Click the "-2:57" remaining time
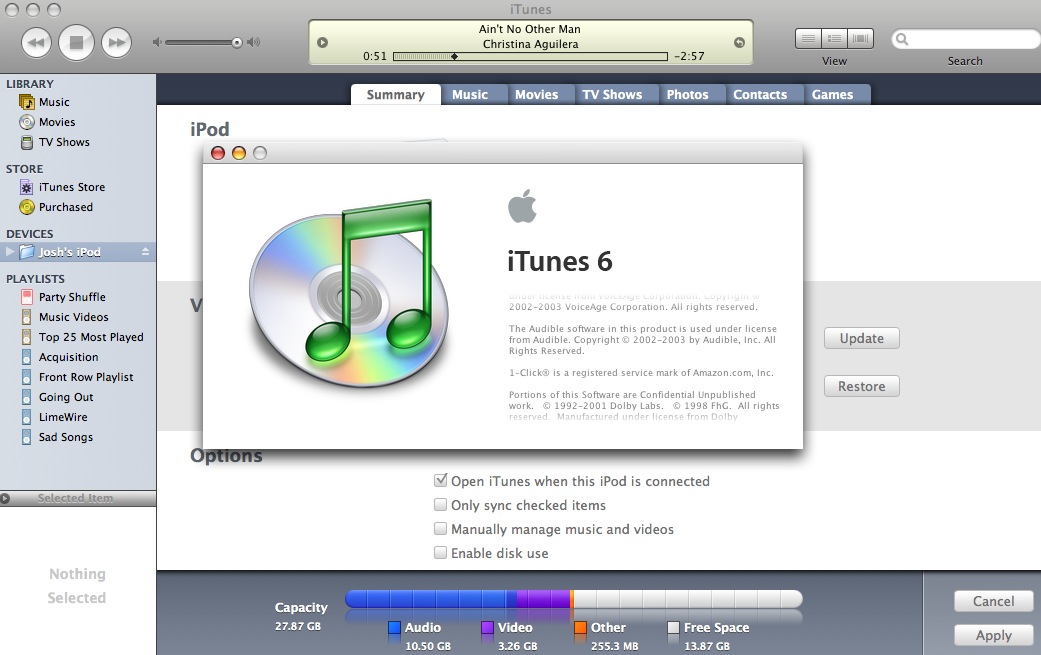The width and height of the screenshot is (1041, 655). (x=689, y=56)
